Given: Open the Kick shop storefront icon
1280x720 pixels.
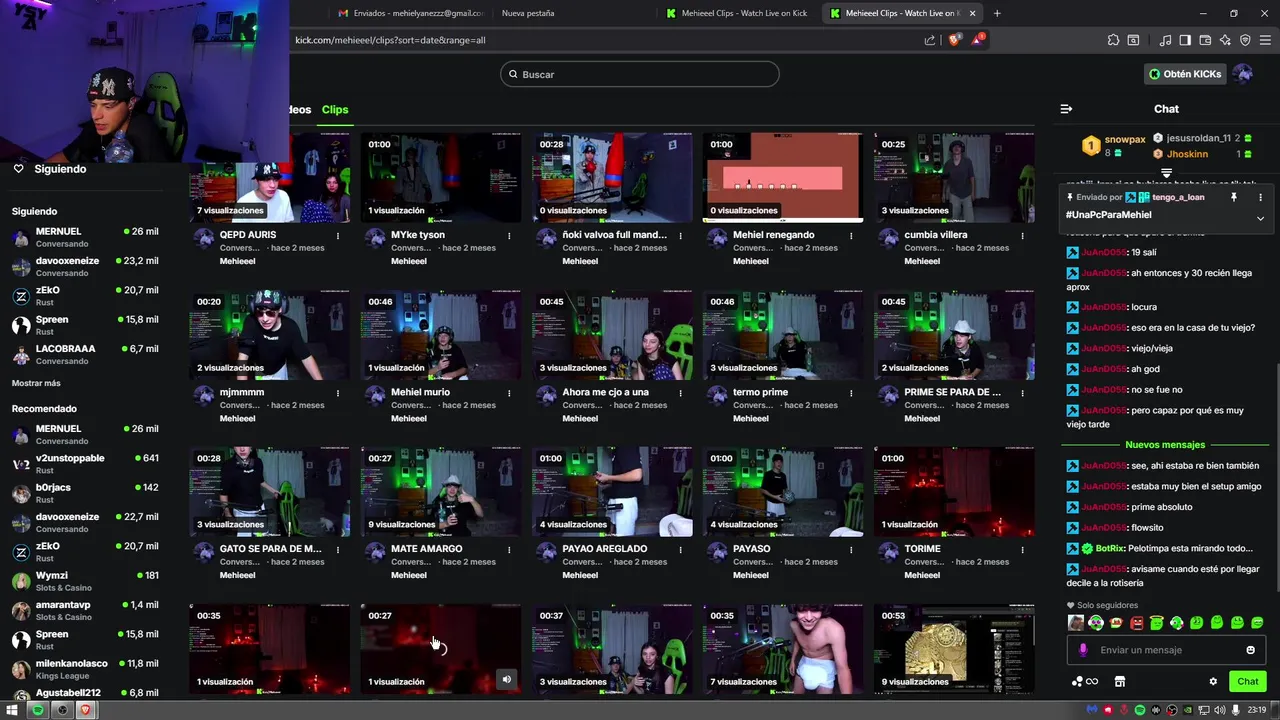Looking at the screenshot, I should 1119,682.
